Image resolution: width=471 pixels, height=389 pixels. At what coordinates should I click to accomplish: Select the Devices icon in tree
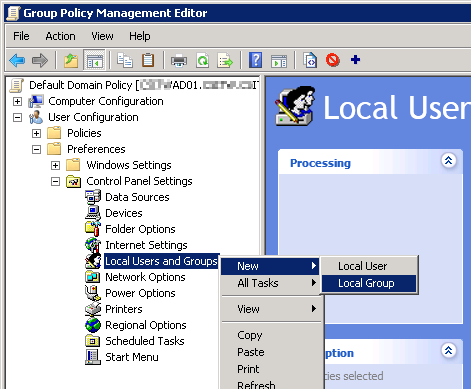coord(93,213)
